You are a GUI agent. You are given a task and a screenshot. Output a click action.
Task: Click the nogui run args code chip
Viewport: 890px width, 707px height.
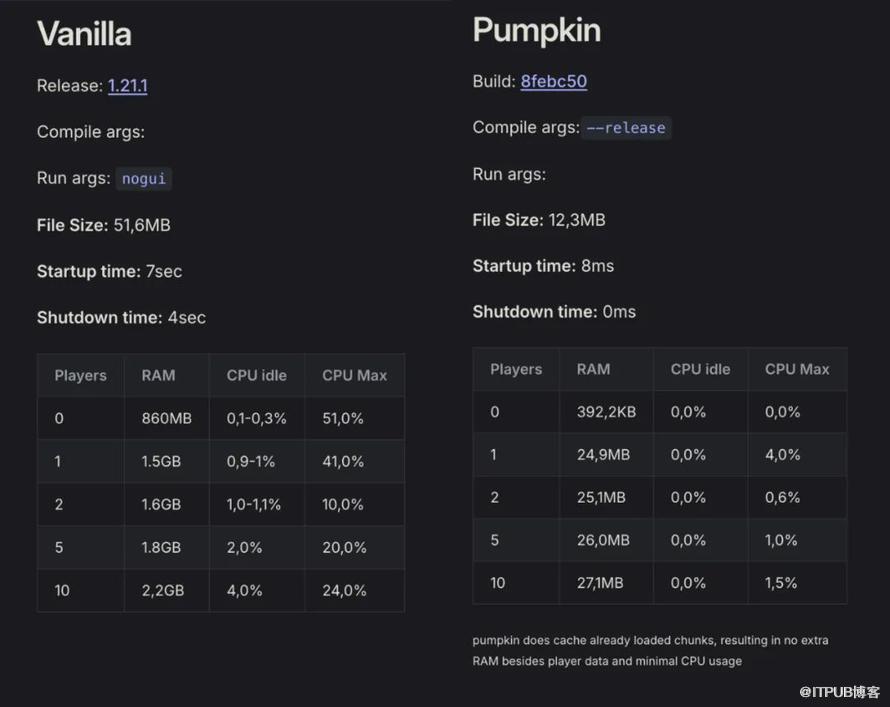click(x=145, y=179)
